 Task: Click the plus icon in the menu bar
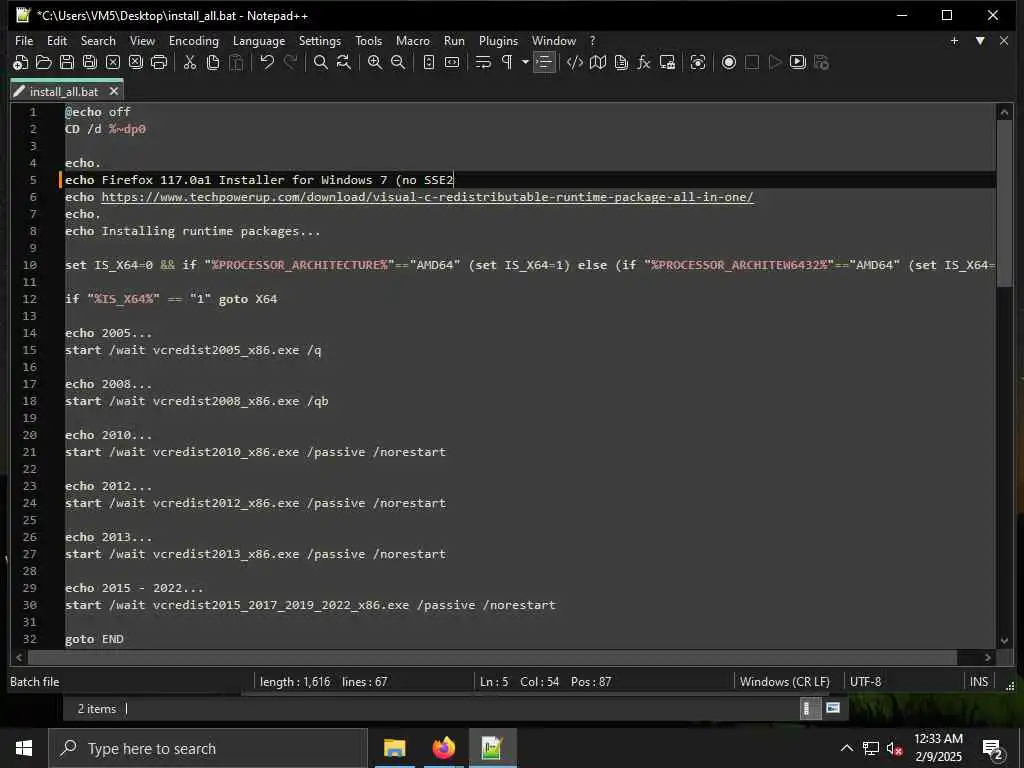click(x=954, y=40)
